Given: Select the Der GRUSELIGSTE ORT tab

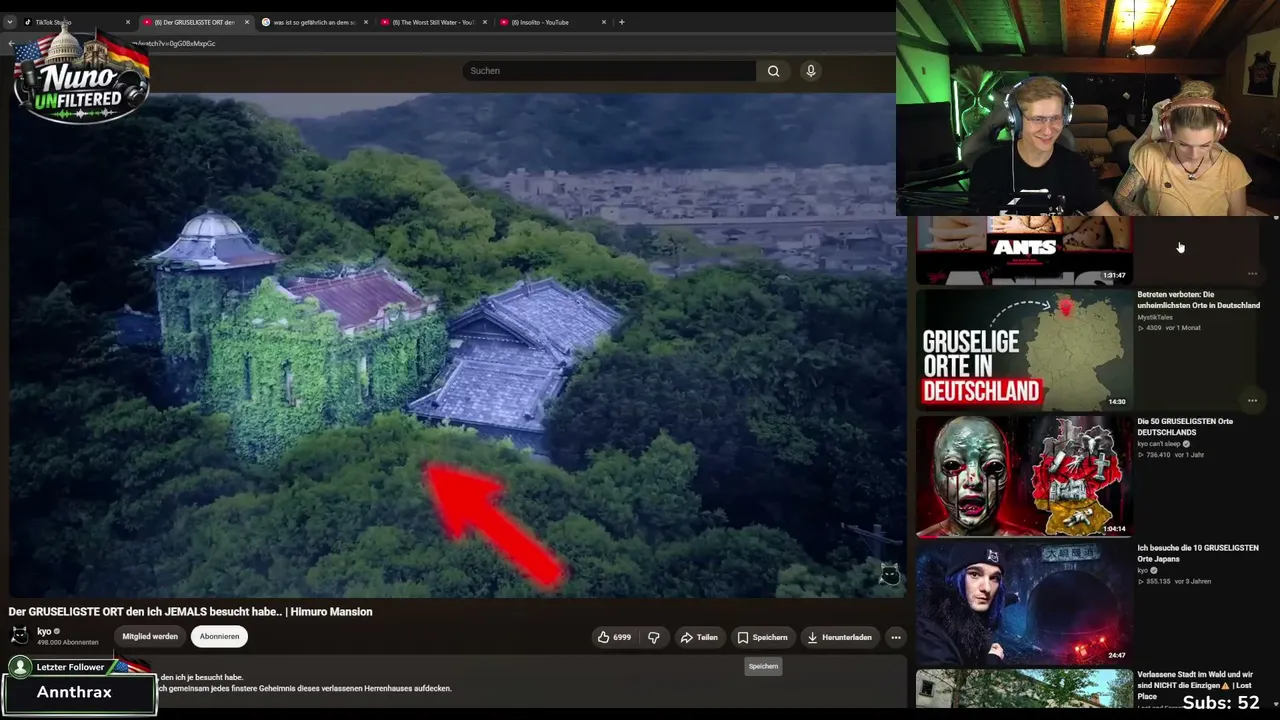Looking at the screenshot, I should pos(194,22).
